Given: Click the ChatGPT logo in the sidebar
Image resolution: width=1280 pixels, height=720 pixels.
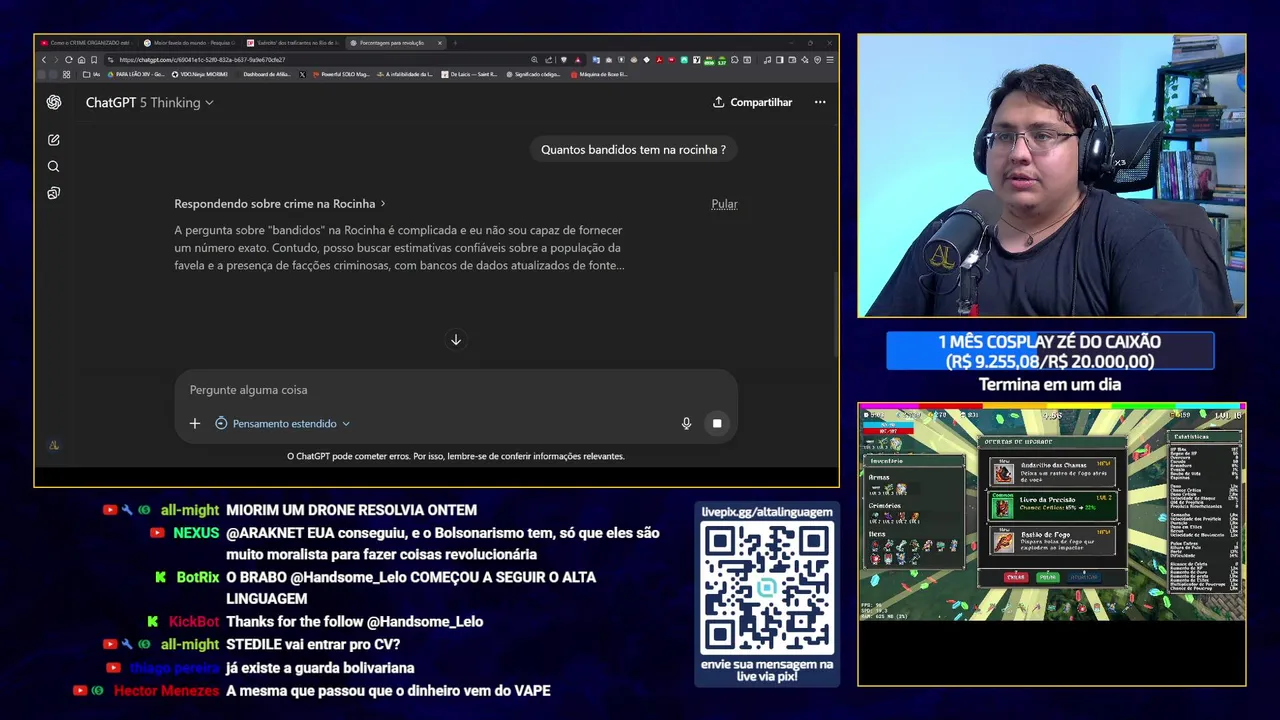Looking at the screenshot, I should (54, 102).
